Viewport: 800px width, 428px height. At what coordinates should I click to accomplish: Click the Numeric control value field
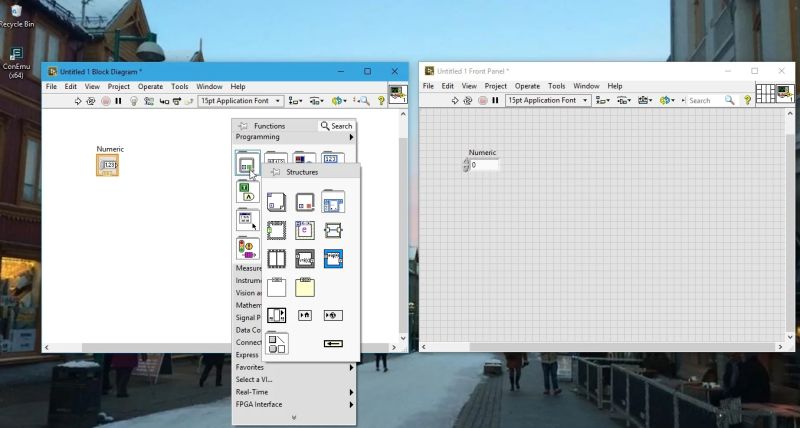(484, 165)
